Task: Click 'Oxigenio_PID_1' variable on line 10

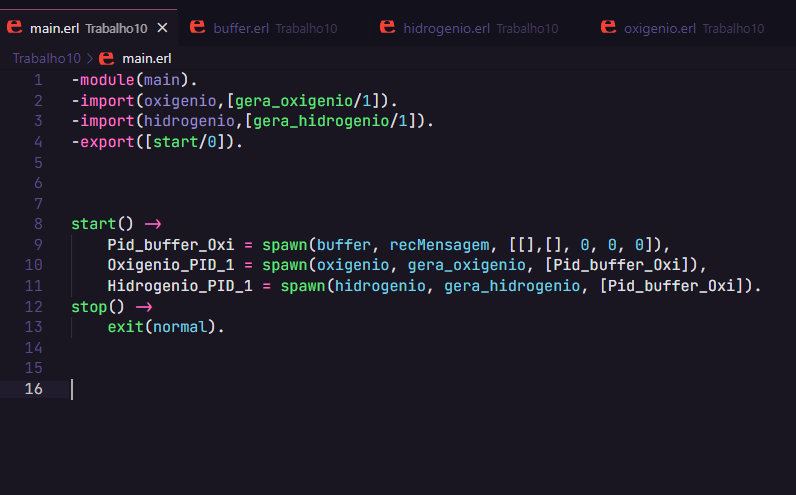Action: pos(171,265)
